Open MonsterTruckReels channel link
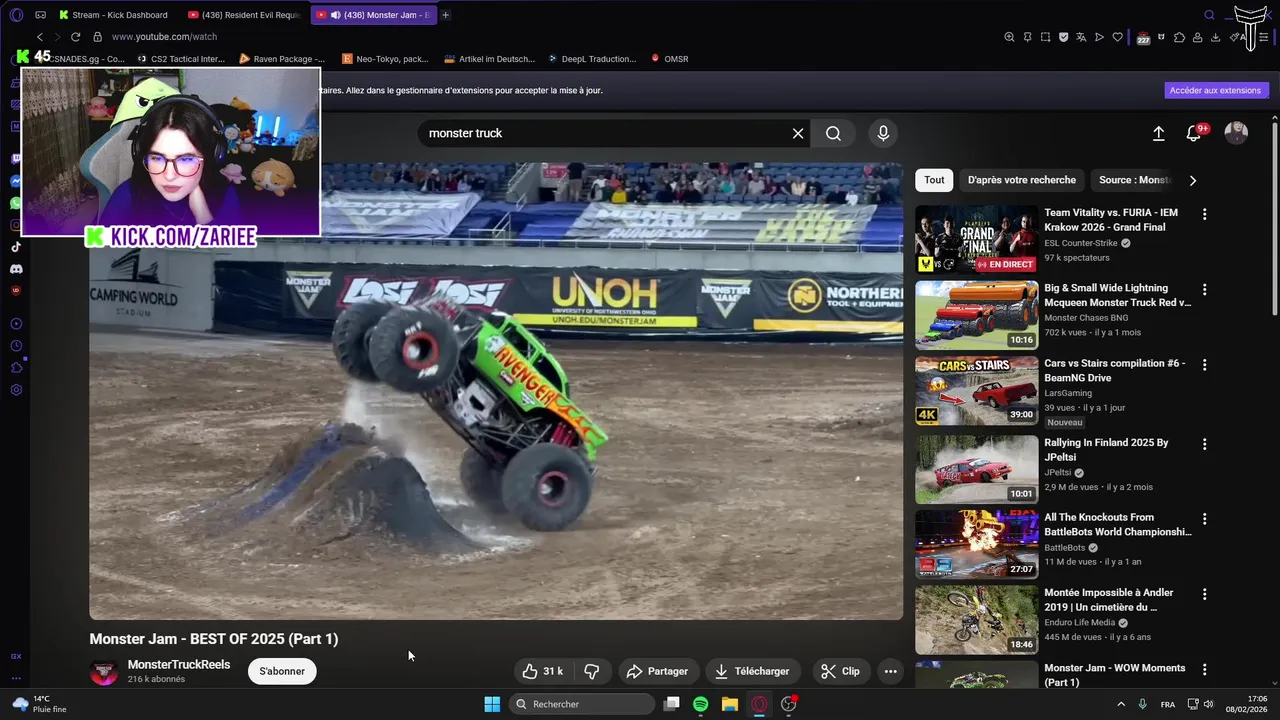Screen dimensions: 1280x720 179,664
